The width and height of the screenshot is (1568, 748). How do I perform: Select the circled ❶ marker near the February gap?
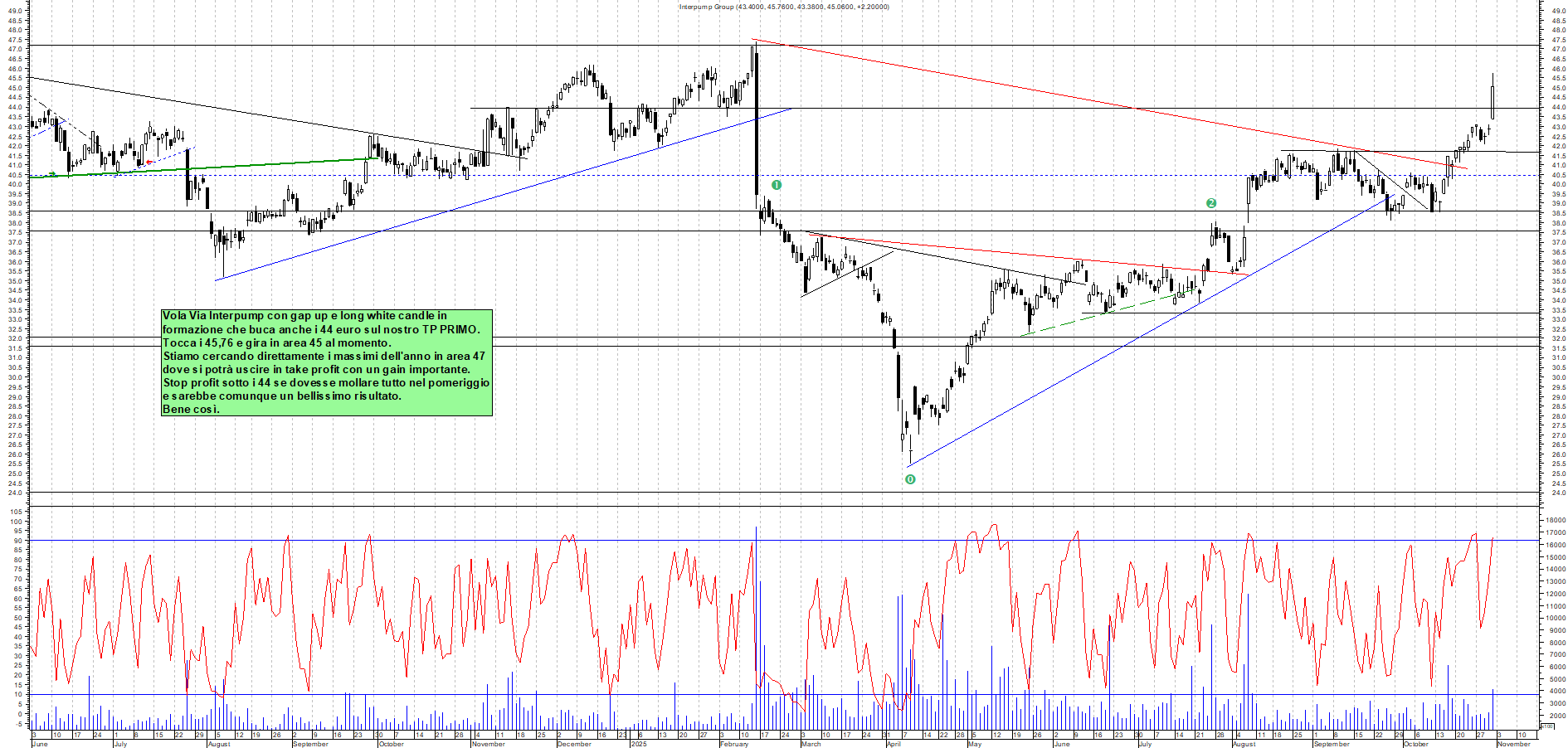pos(777,185)
